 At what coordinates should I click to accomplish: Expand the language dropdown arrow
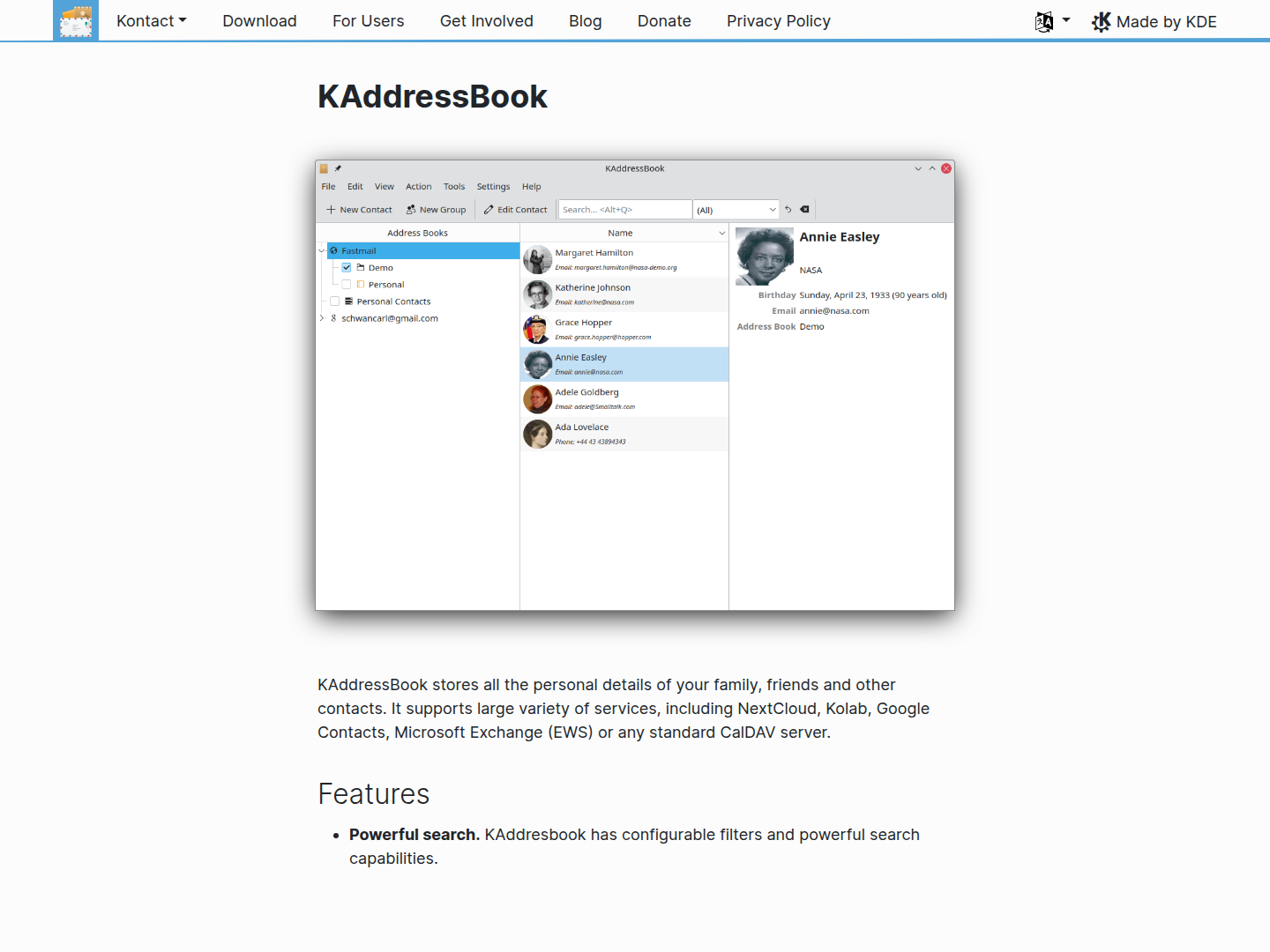pos(1066,19)
